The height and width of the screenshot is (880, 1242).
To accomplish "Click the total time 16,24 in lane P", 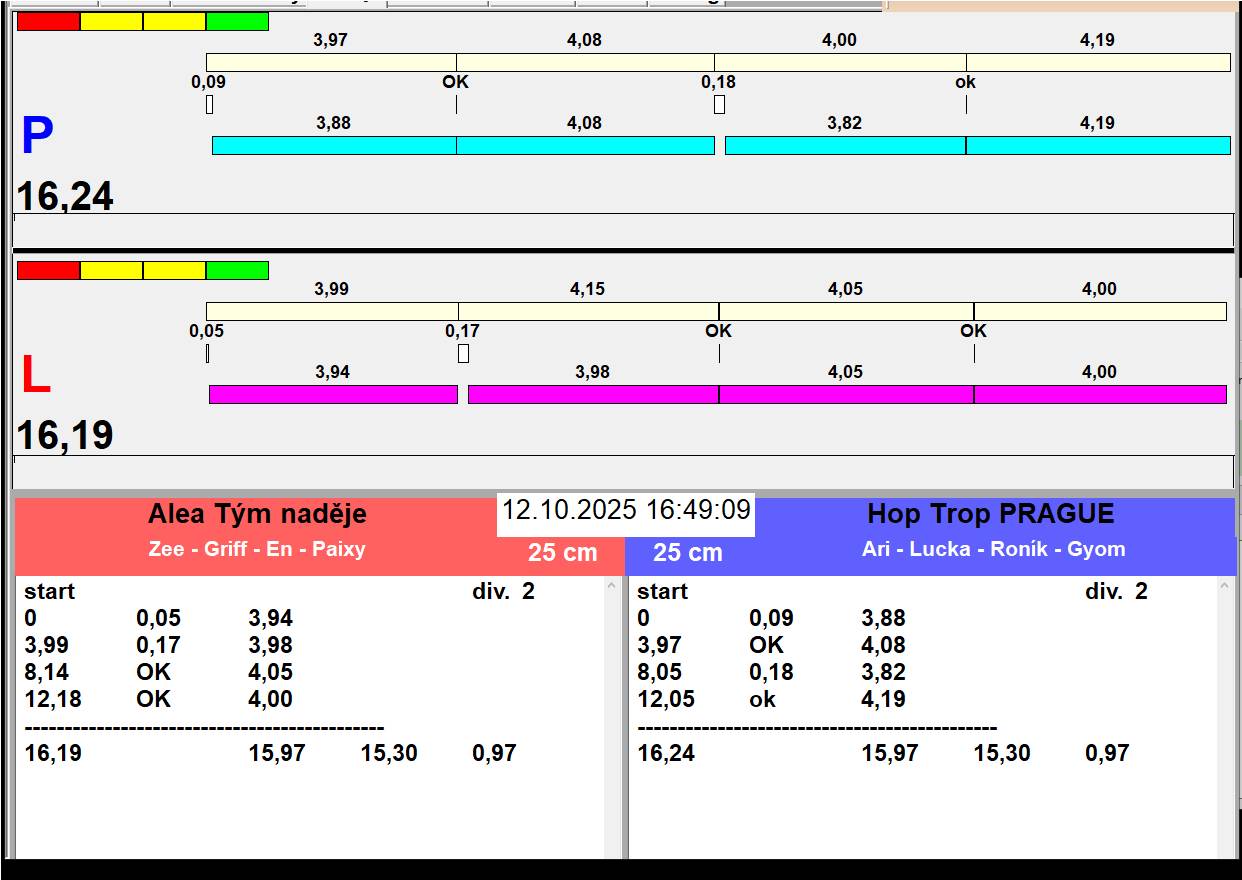I will coord(65,197).
